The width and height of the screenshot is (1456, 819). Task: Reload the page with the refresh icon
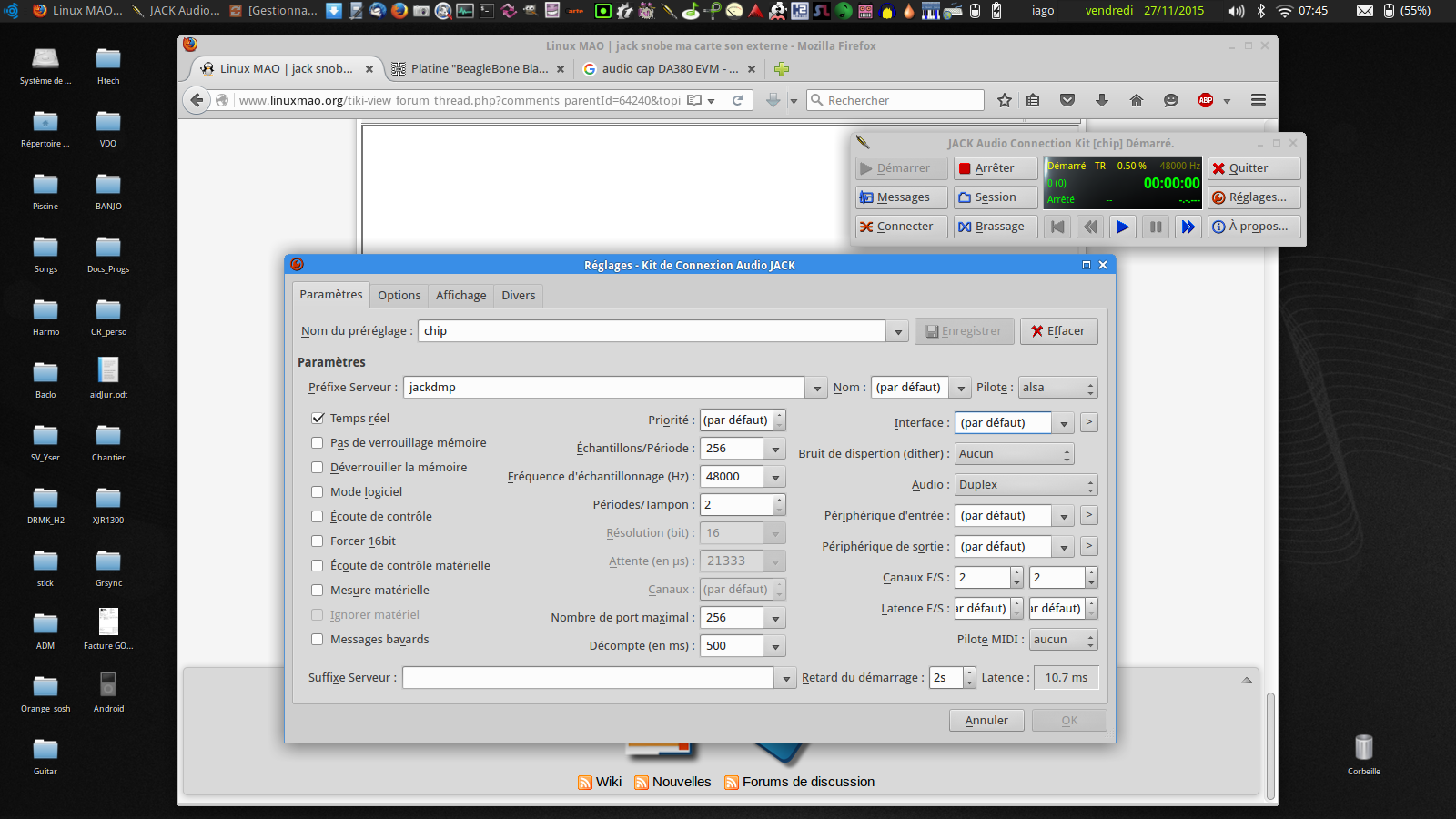coord(738,100)
